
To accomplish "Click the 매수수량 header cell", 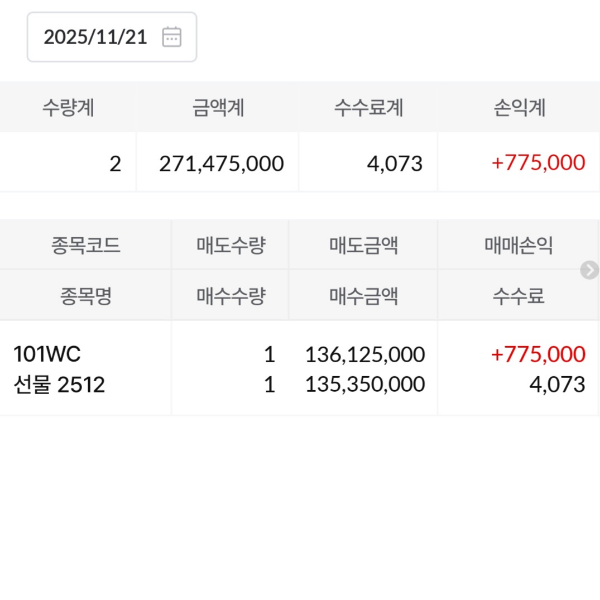I will point(230,295).
